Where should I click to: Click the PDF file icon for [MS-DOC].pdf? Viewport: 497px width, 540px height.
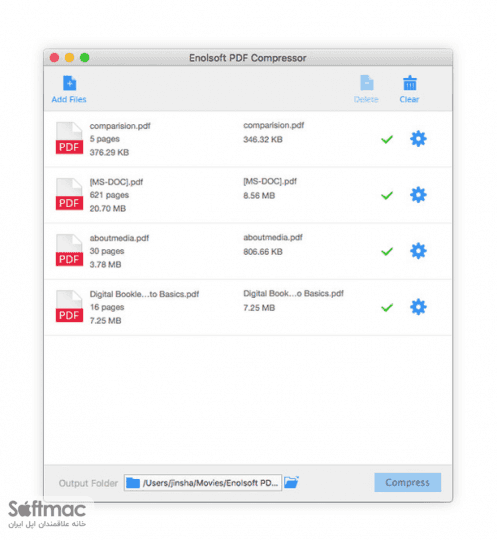click(x=69, y=194)
